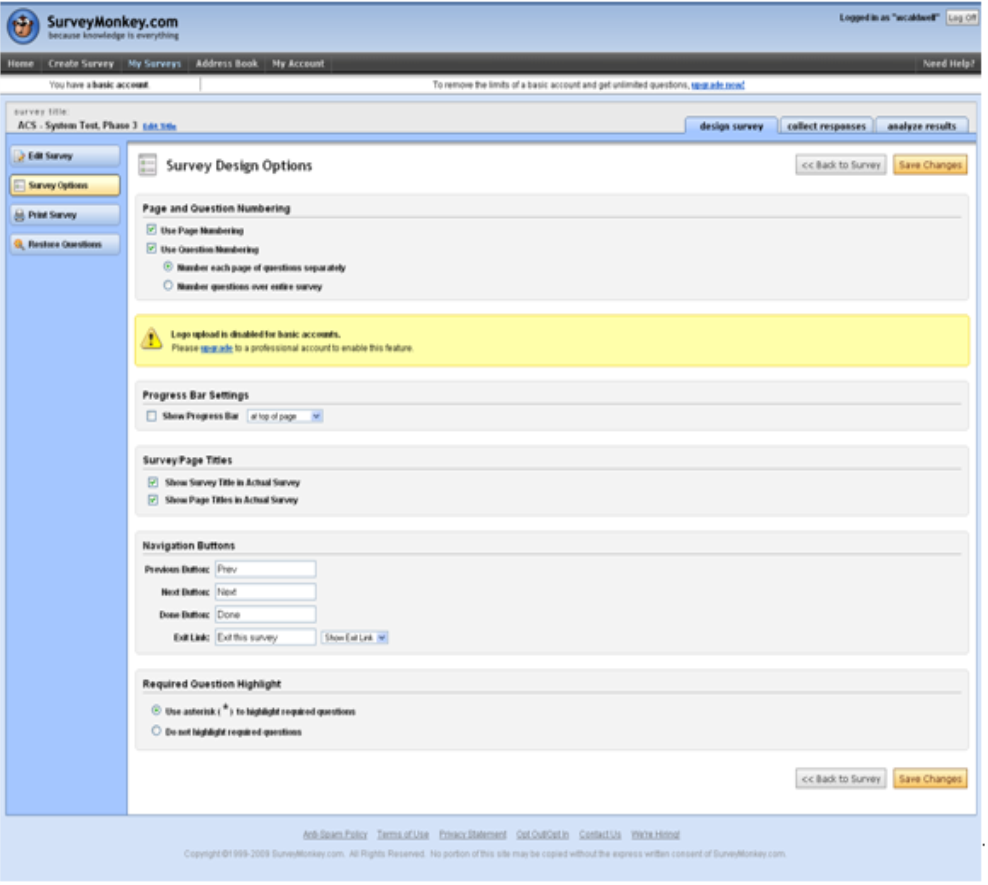Click the Survey Options sidebar icon

pos(19,186)
